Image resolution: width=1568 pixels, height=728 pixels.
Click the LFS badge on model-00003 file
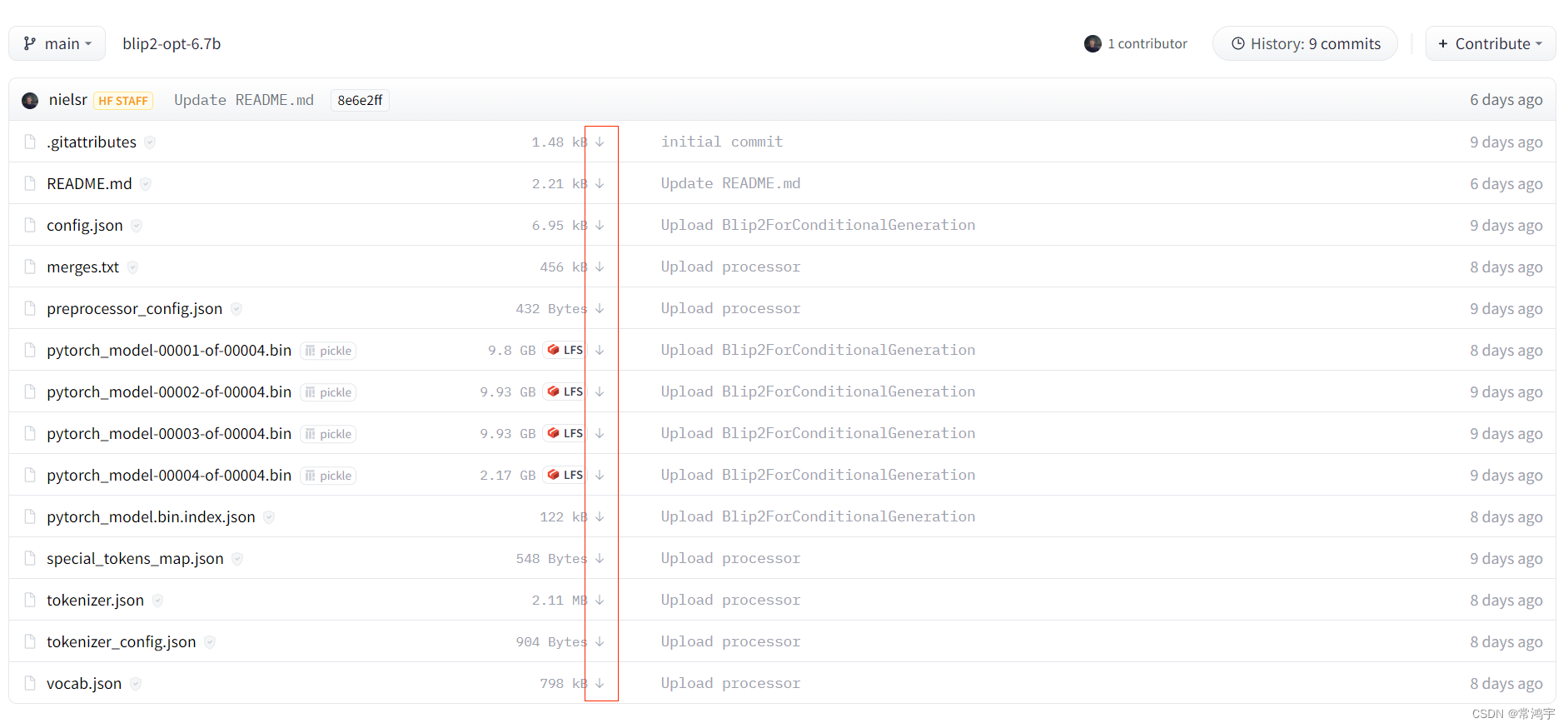pos(565,433)
